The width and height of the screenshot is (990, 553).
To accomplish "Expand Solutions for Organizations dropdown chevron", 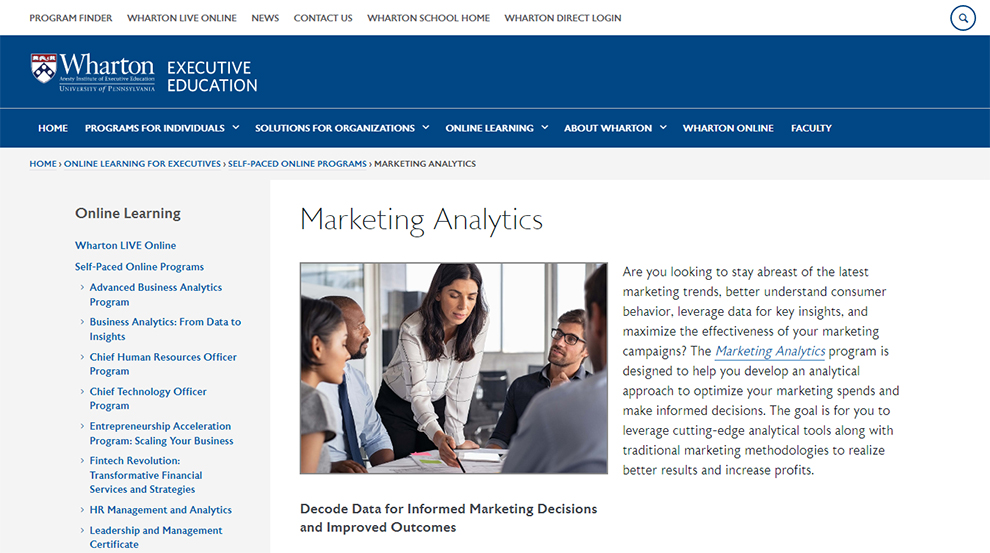I will [x=426, y=128].
